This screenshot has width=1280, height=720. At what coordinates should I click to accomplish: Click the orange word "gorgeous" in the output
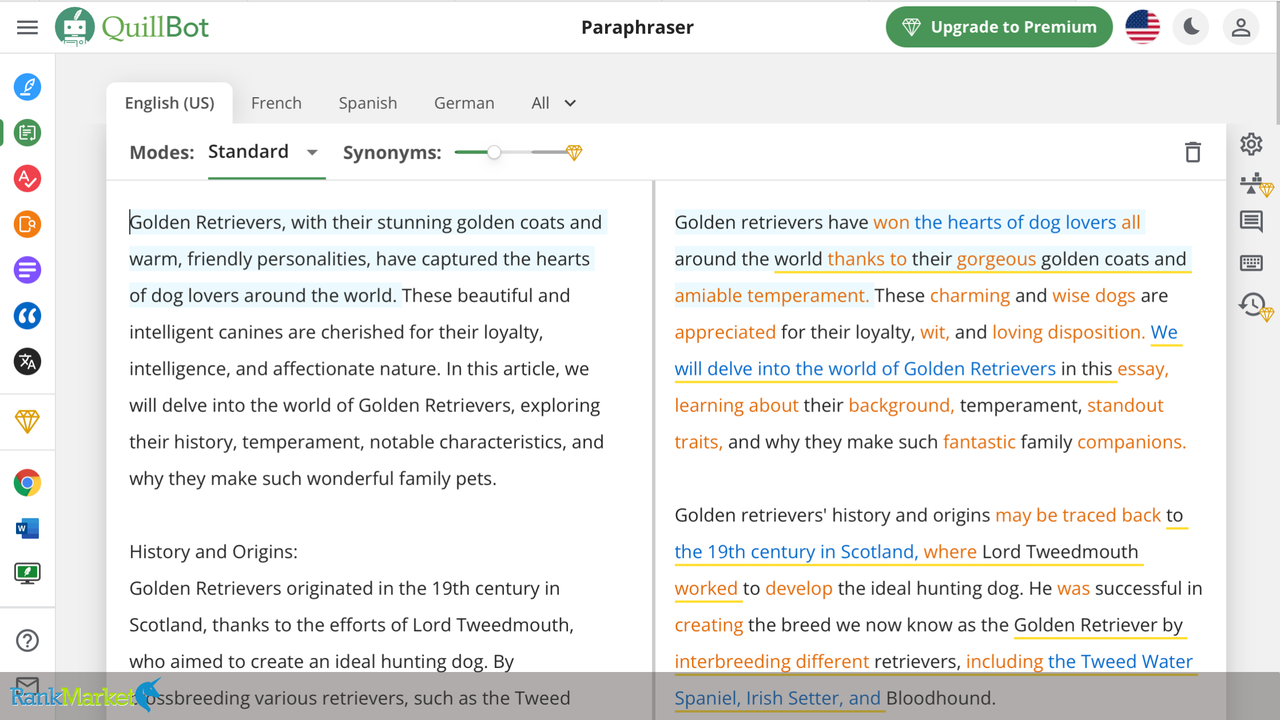[x=996, y=259]
